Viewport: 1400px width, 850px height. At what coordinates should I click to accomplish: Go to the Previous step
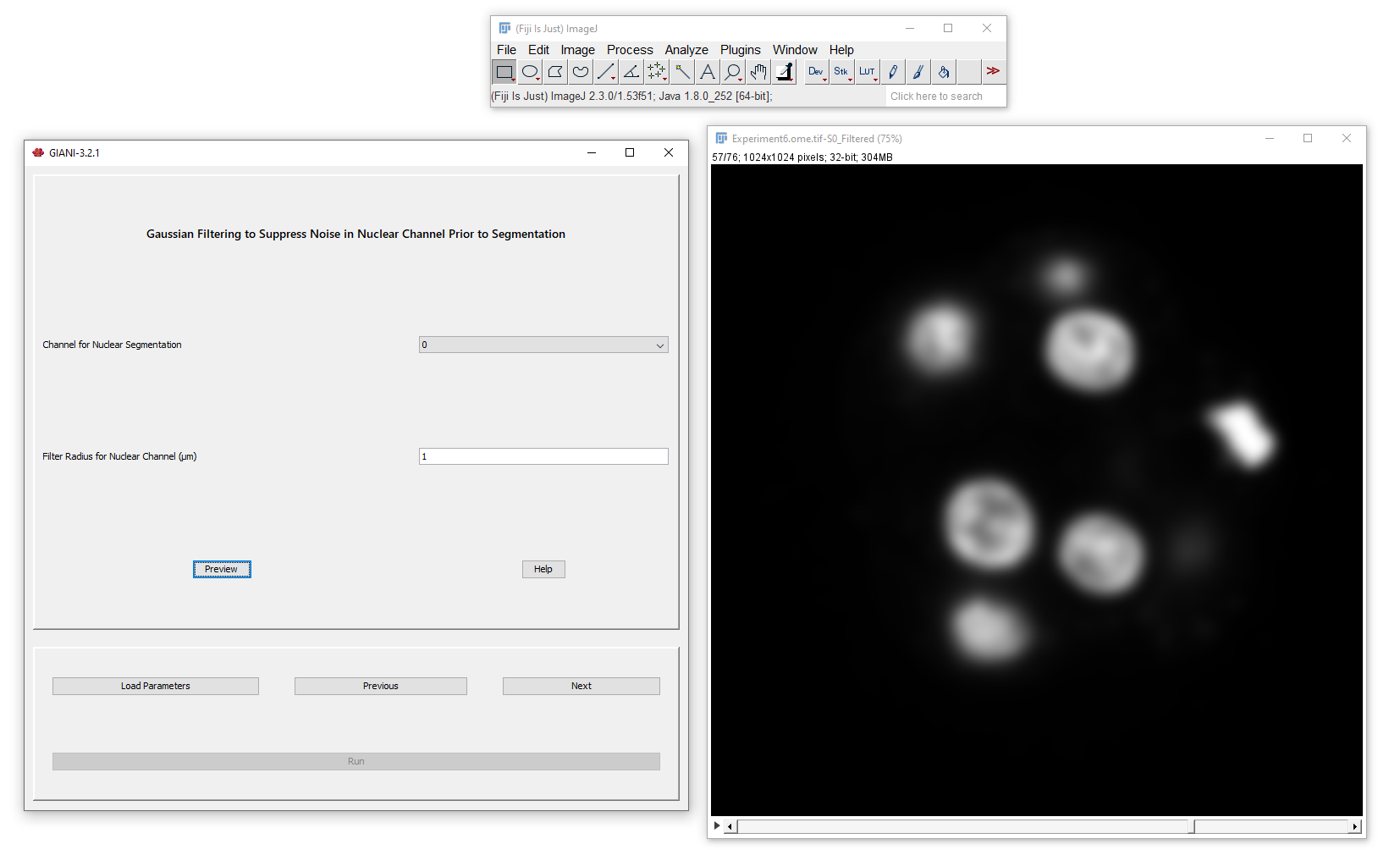[x=381, y=686]
